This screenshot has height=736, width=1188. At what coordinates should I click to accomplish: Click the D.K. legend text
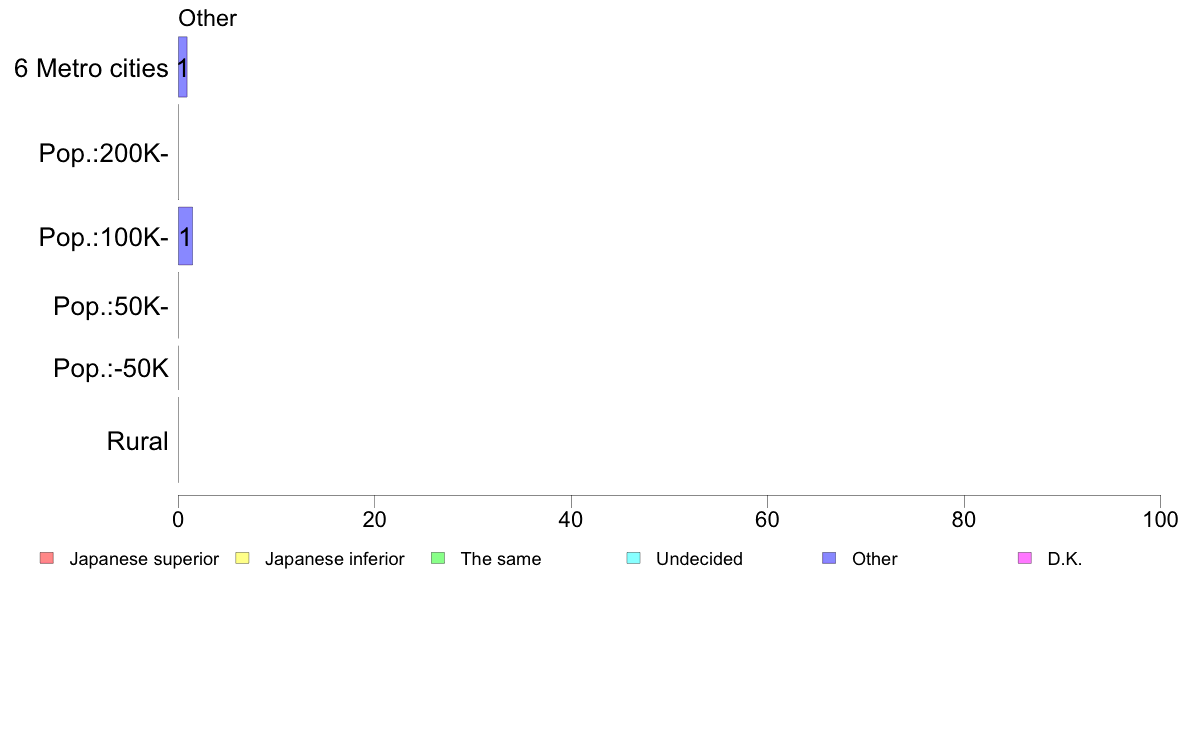point(1065,559)
